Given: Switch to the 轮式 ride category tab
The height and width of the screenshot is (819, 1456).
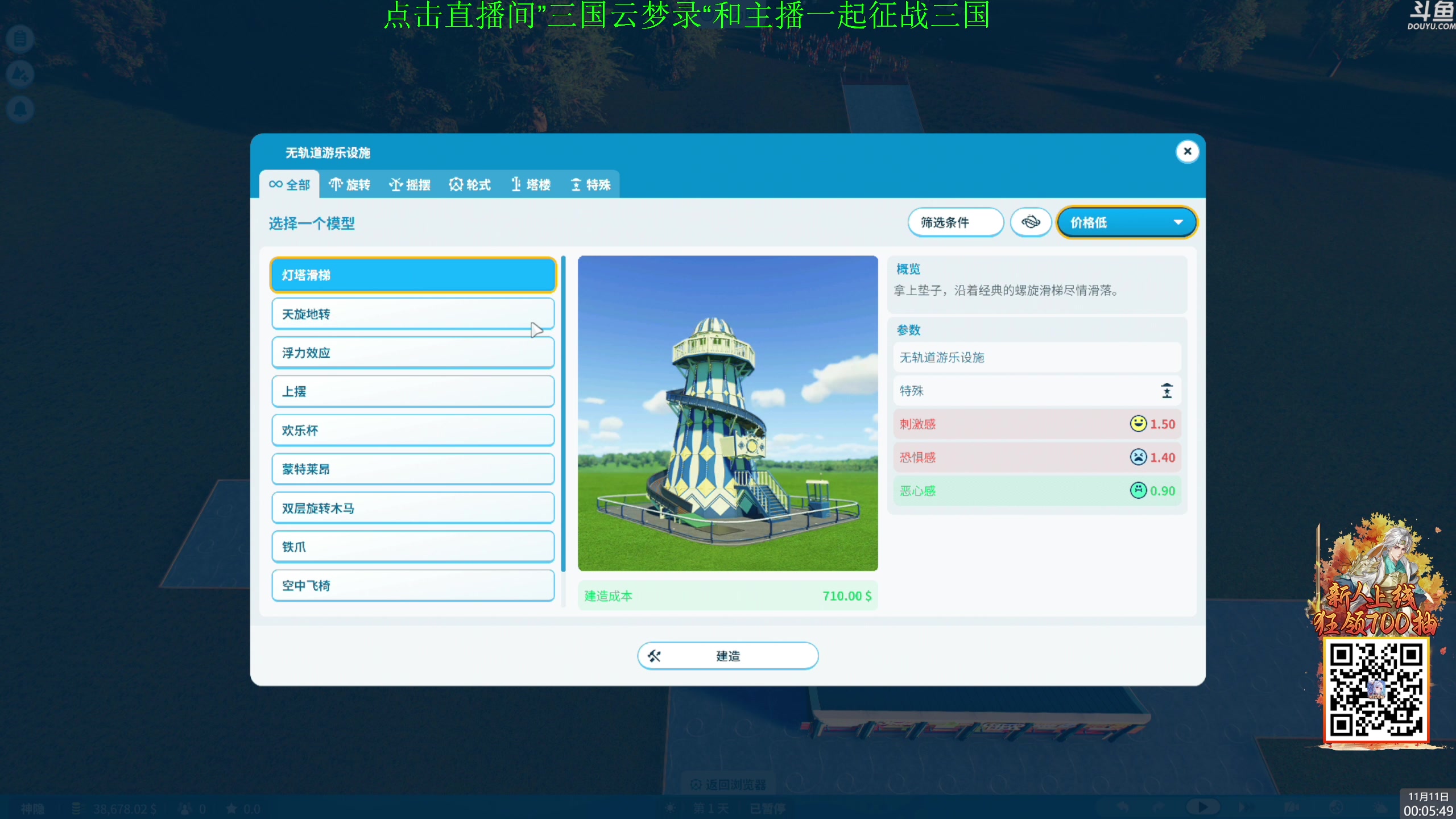Looking at the screenshot, I should tap(469, 184).
